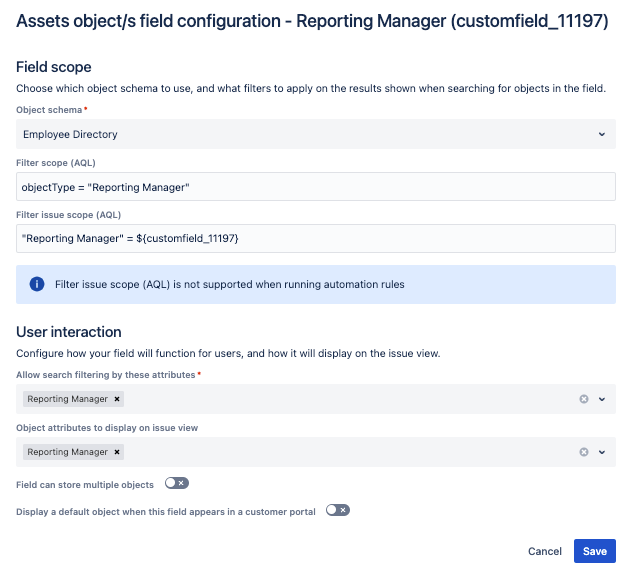
Task: Toggle Field can store multiple objects
Action: (177, 483)
